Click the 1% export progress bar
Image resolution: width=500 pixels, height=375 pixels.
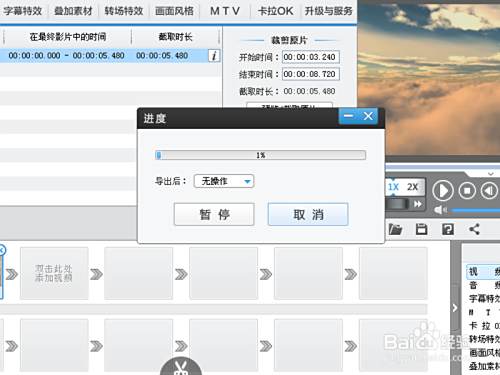(261, 155)
